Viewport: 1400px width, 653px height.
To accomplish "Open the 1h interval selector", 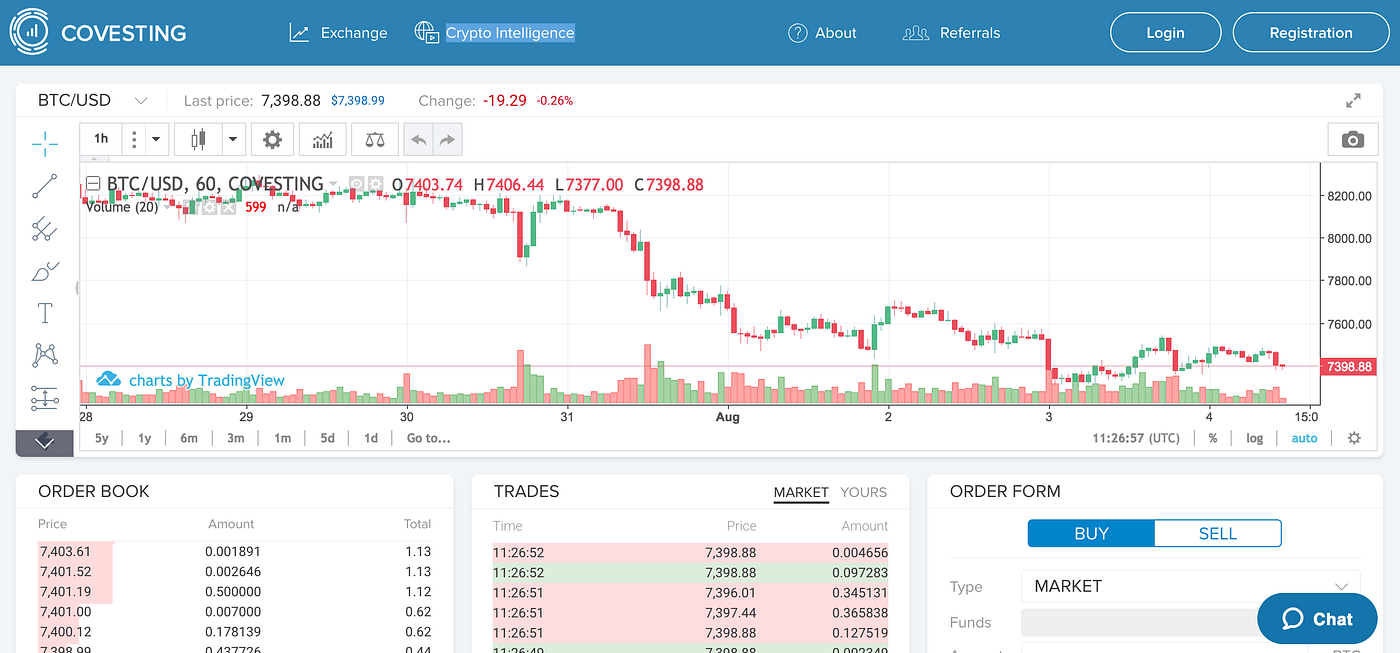I will pos(101,140).
